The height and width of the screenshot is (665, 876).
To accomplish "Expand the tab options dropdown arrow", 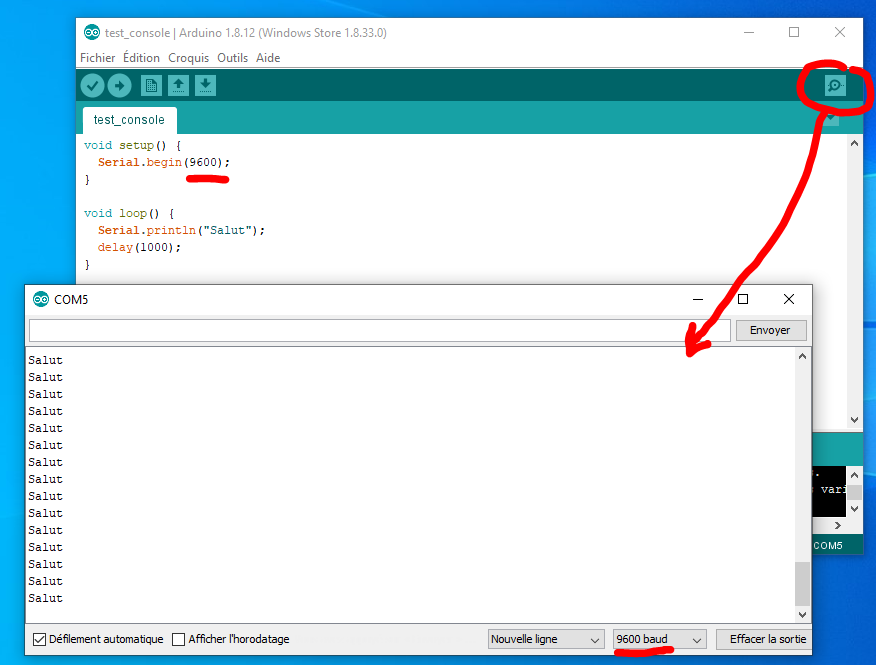I will tap(830, 119).
